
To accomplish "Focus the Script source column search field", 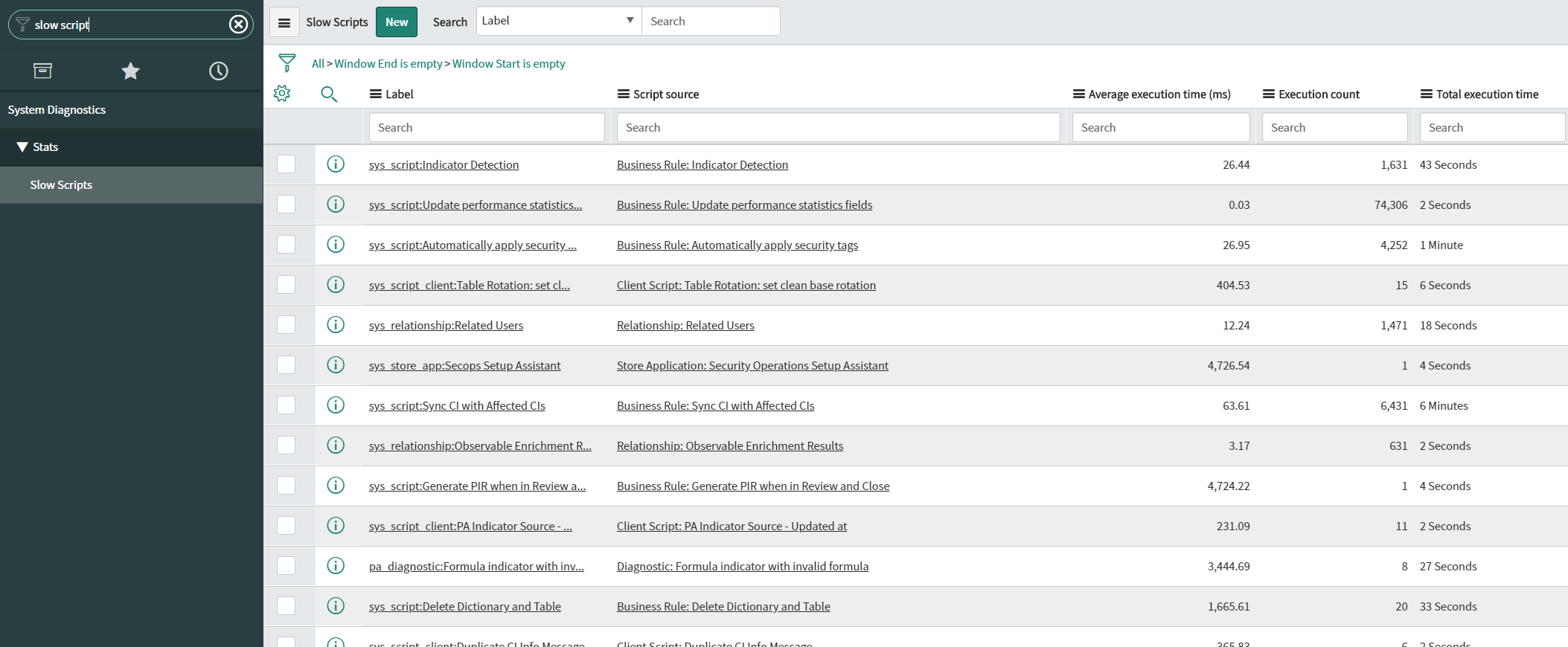I will coord(838,127).
